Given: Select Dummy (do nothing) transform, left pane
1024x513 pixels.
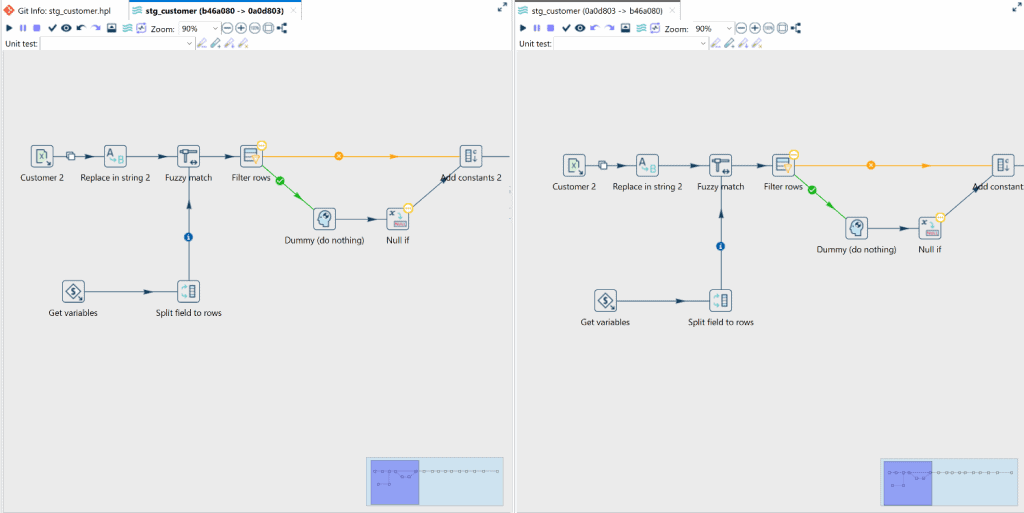Looking at the screenshot, I should [324, 219].
